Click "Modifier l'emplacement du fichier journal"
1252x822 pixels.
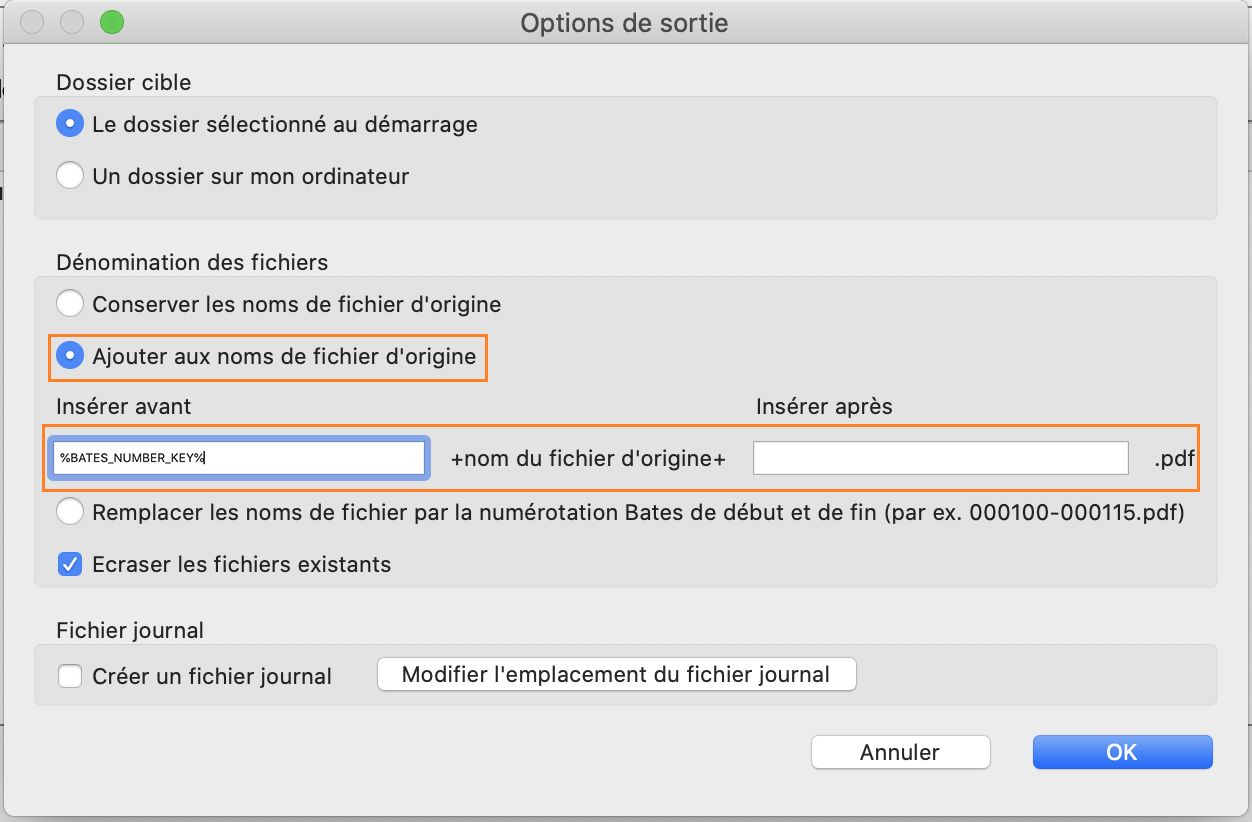[x=616, y=674]
